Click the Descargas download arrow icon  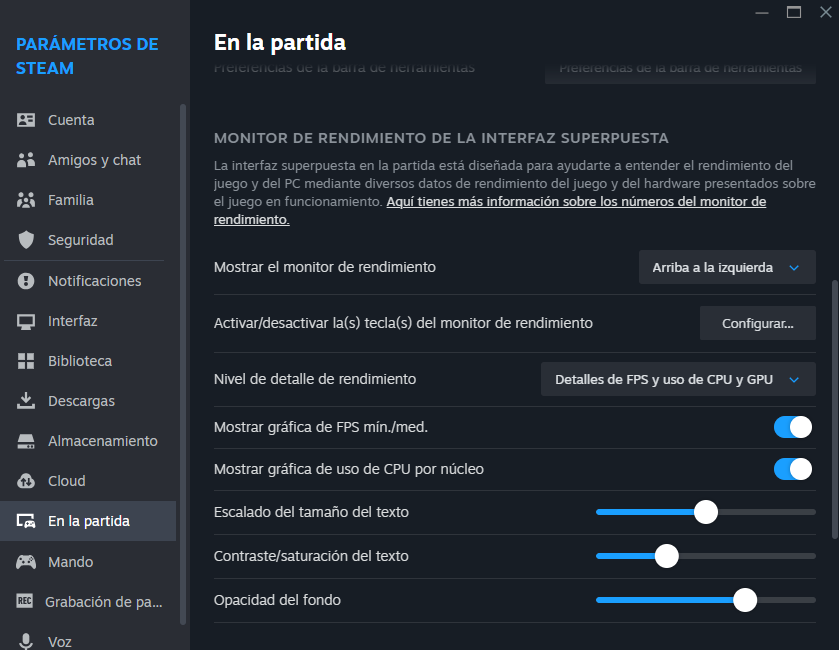tap(26, 401)
